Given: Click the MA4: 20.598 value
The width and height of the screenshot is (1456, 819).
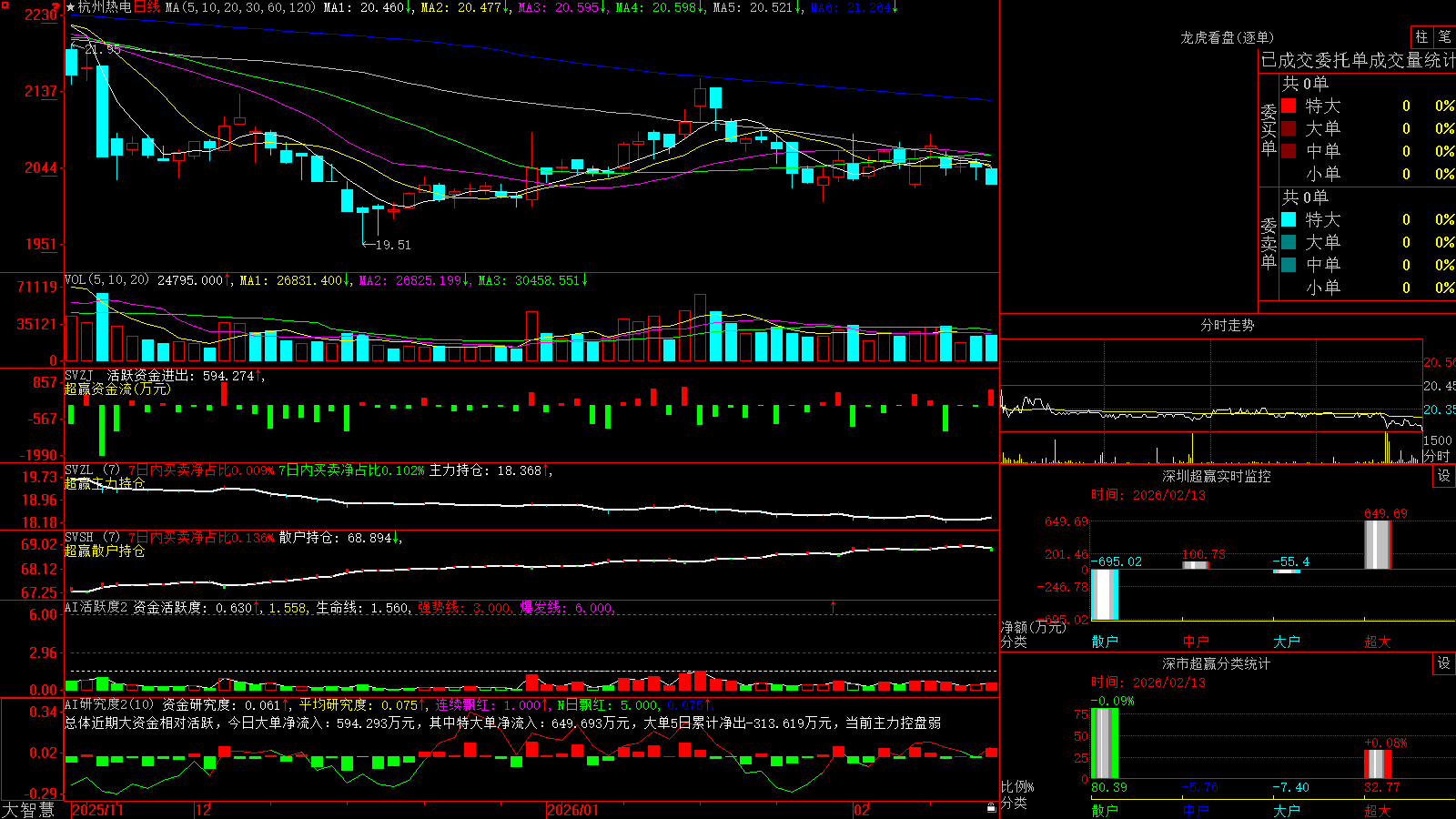Looking at the screenshot, I should tap(659, 7).
